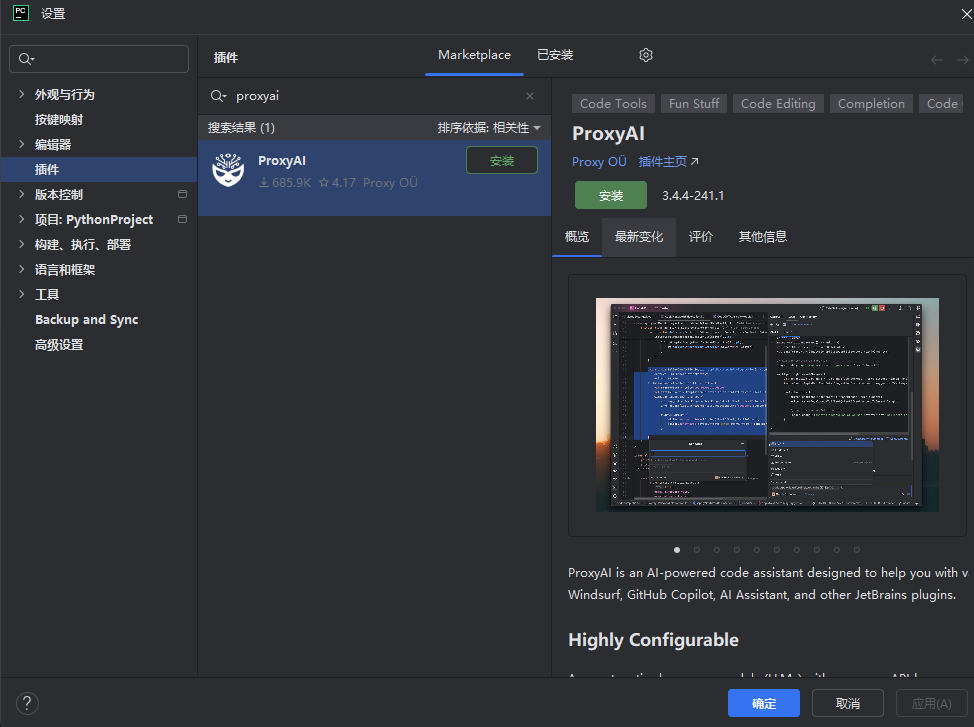This screenshot has width=974, height=727.
Task: Install ProxyAI from the search result row
Action: [502, 160]
